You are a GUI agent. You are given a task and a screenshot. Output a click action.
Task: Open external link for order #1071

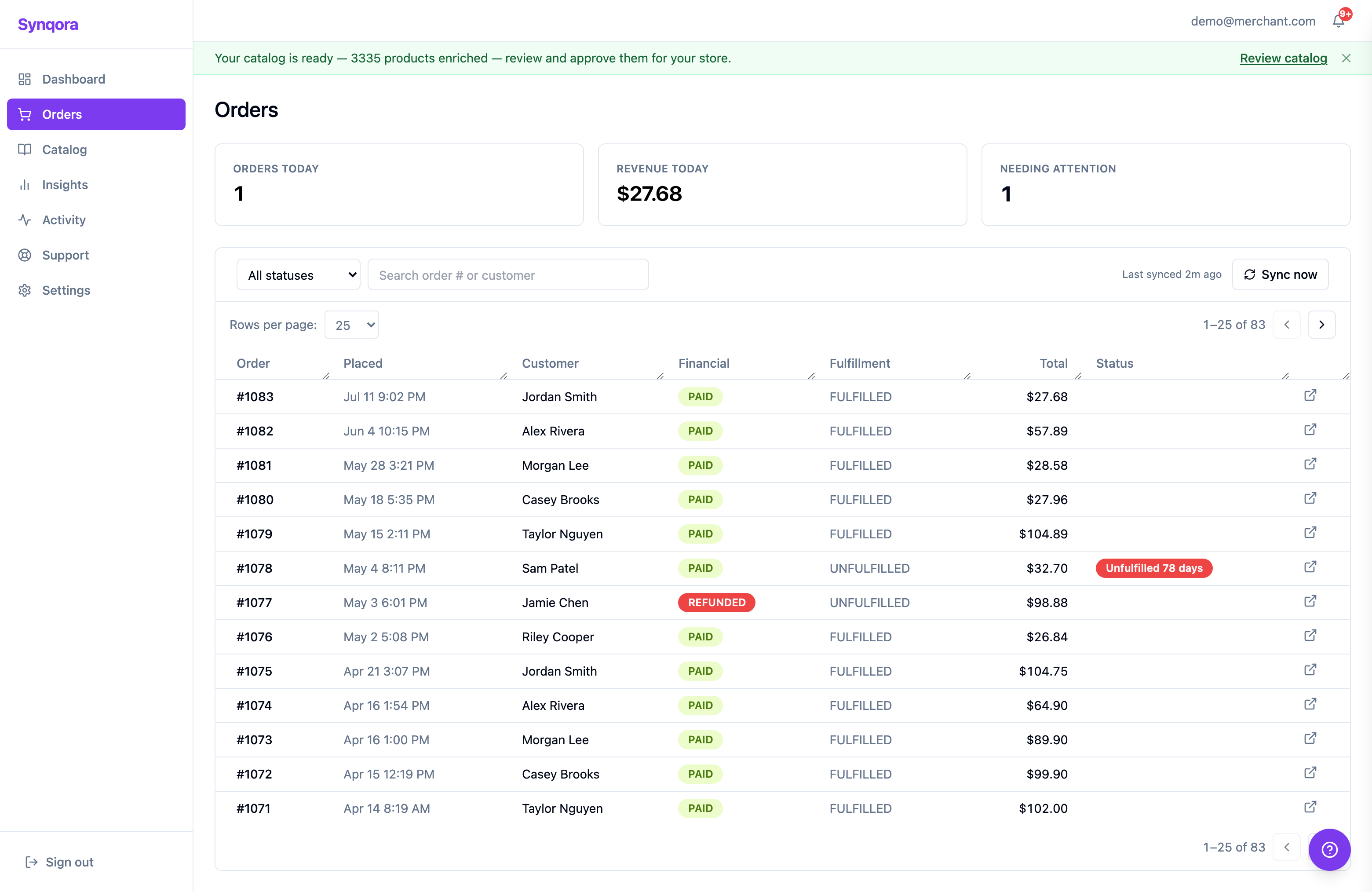tap(1310, 807)
